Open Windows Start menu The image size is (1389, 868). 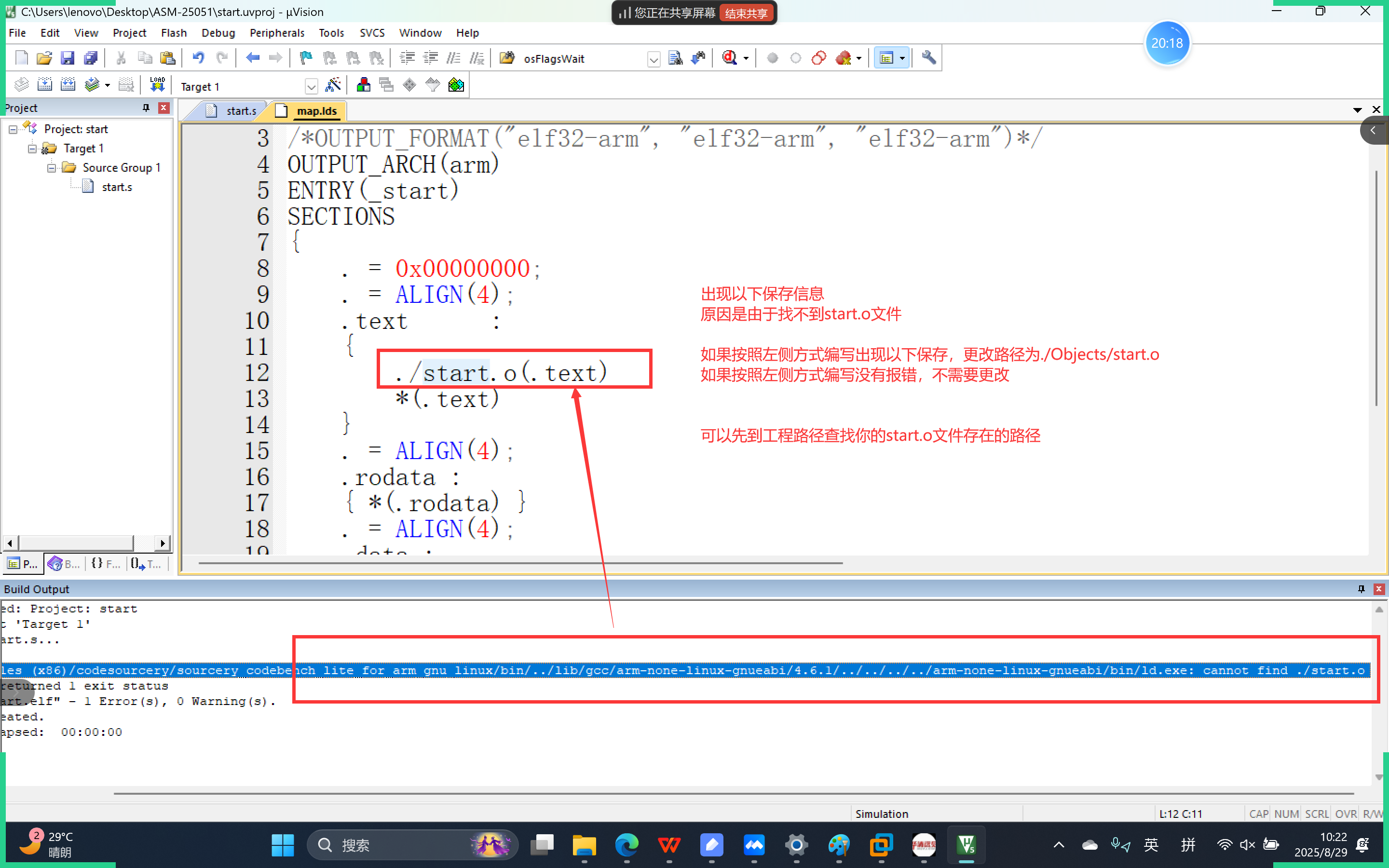pyautogui.click(x=283, y=845)
